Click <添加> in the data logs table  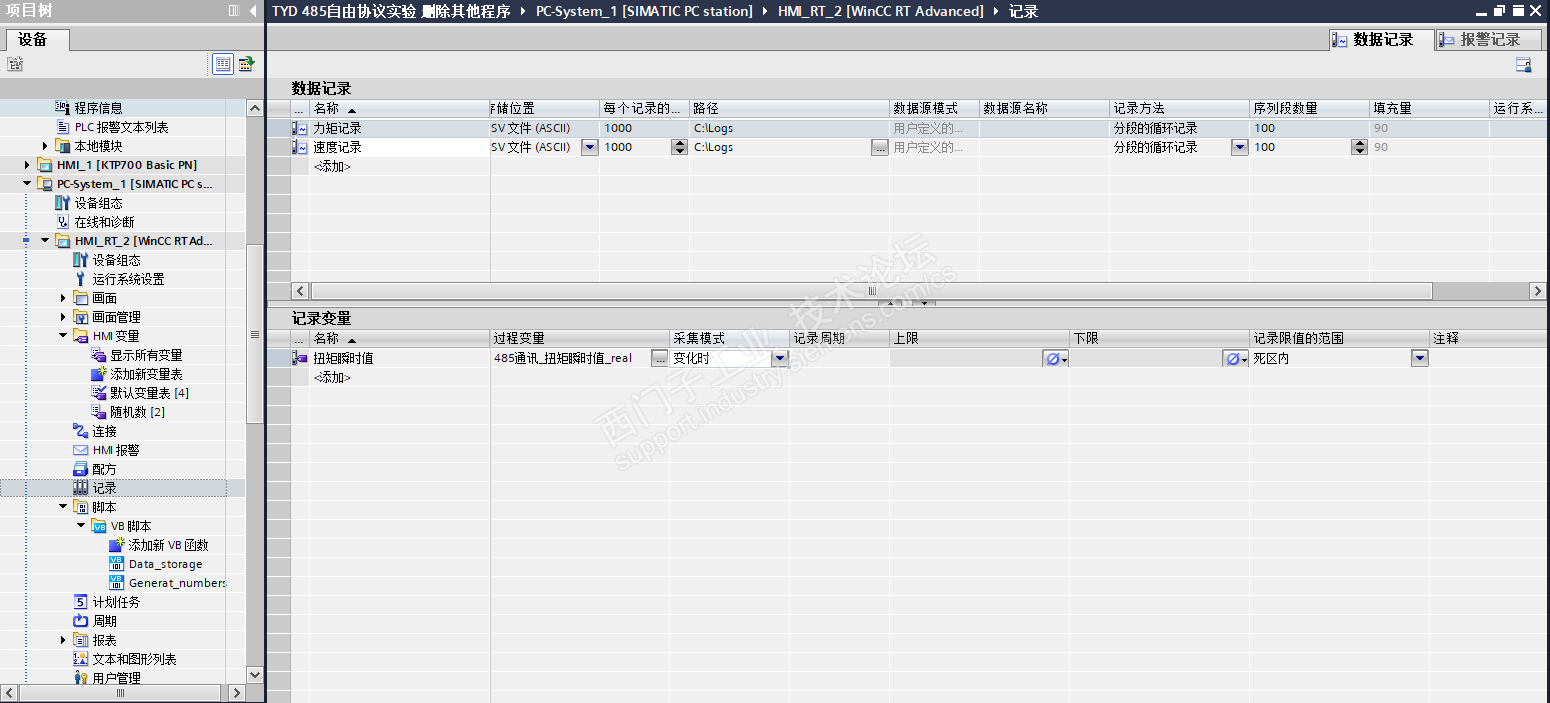click(x=332, y=166)
